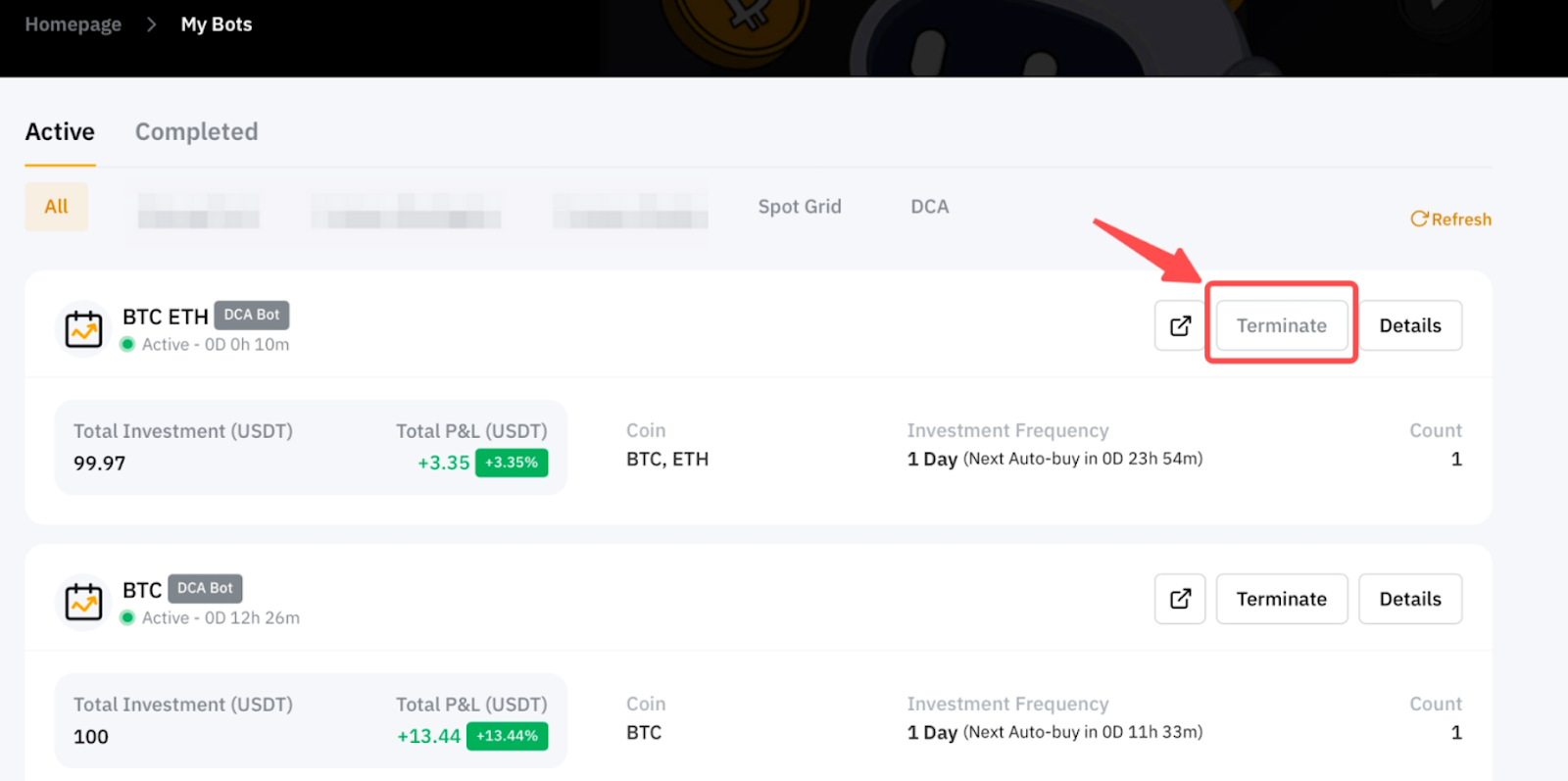1568x781 pixels.
Task: Click the +13.44% P&L badge
Action: coord(507,736)
